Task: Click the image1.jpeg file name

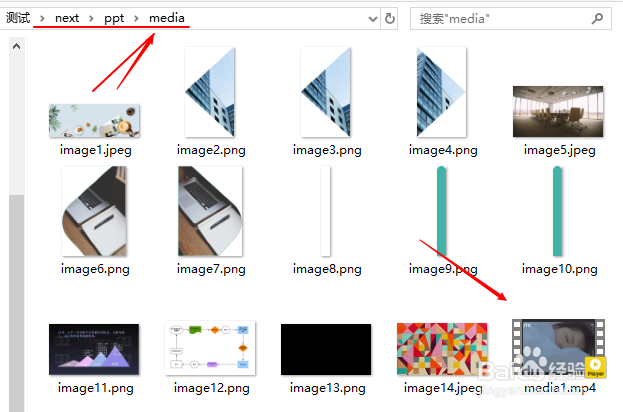Action: 95,150
